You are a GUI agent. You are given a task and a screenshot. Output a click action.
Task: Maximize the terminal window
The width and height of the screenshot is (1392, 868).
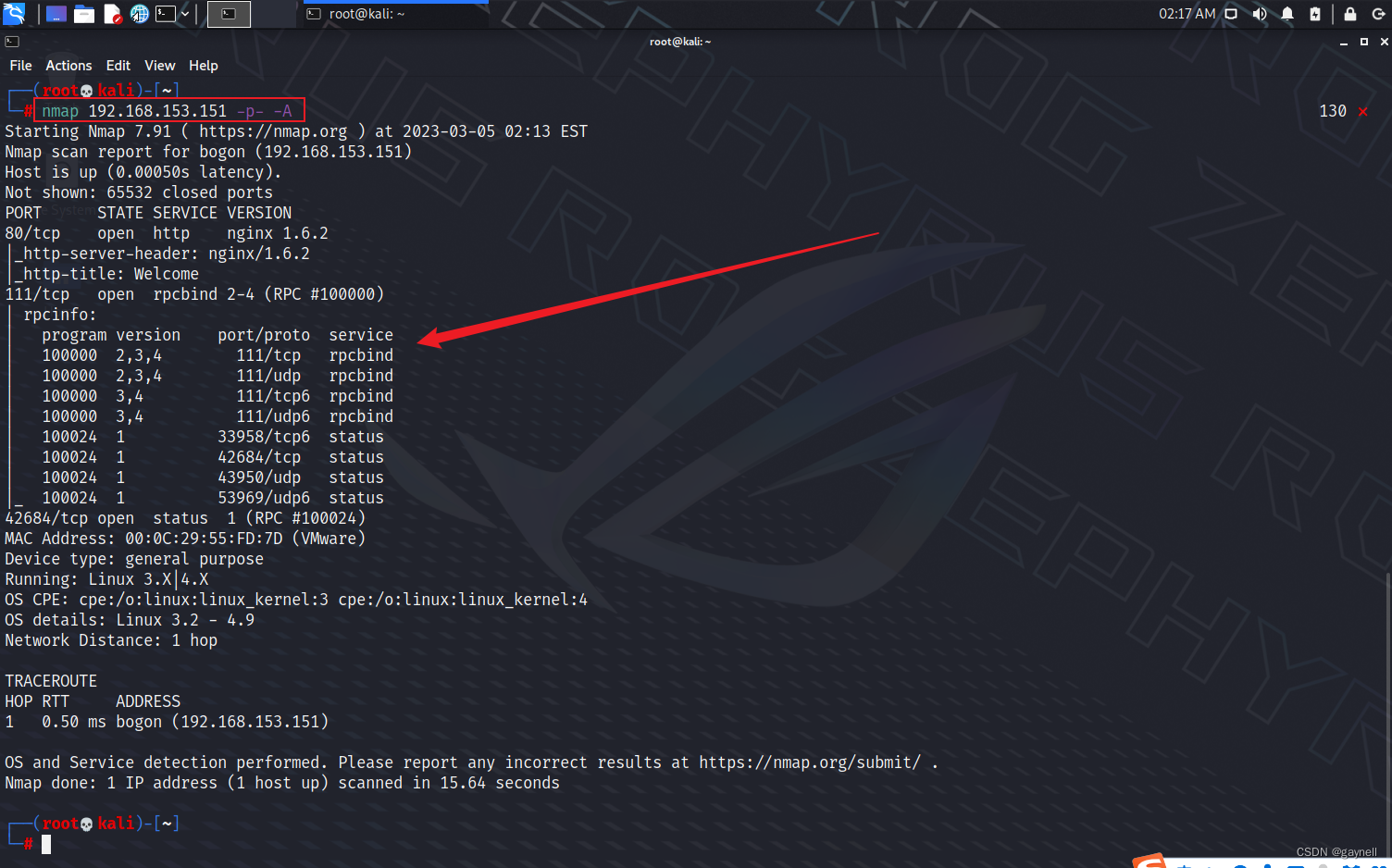point(1364,42)
